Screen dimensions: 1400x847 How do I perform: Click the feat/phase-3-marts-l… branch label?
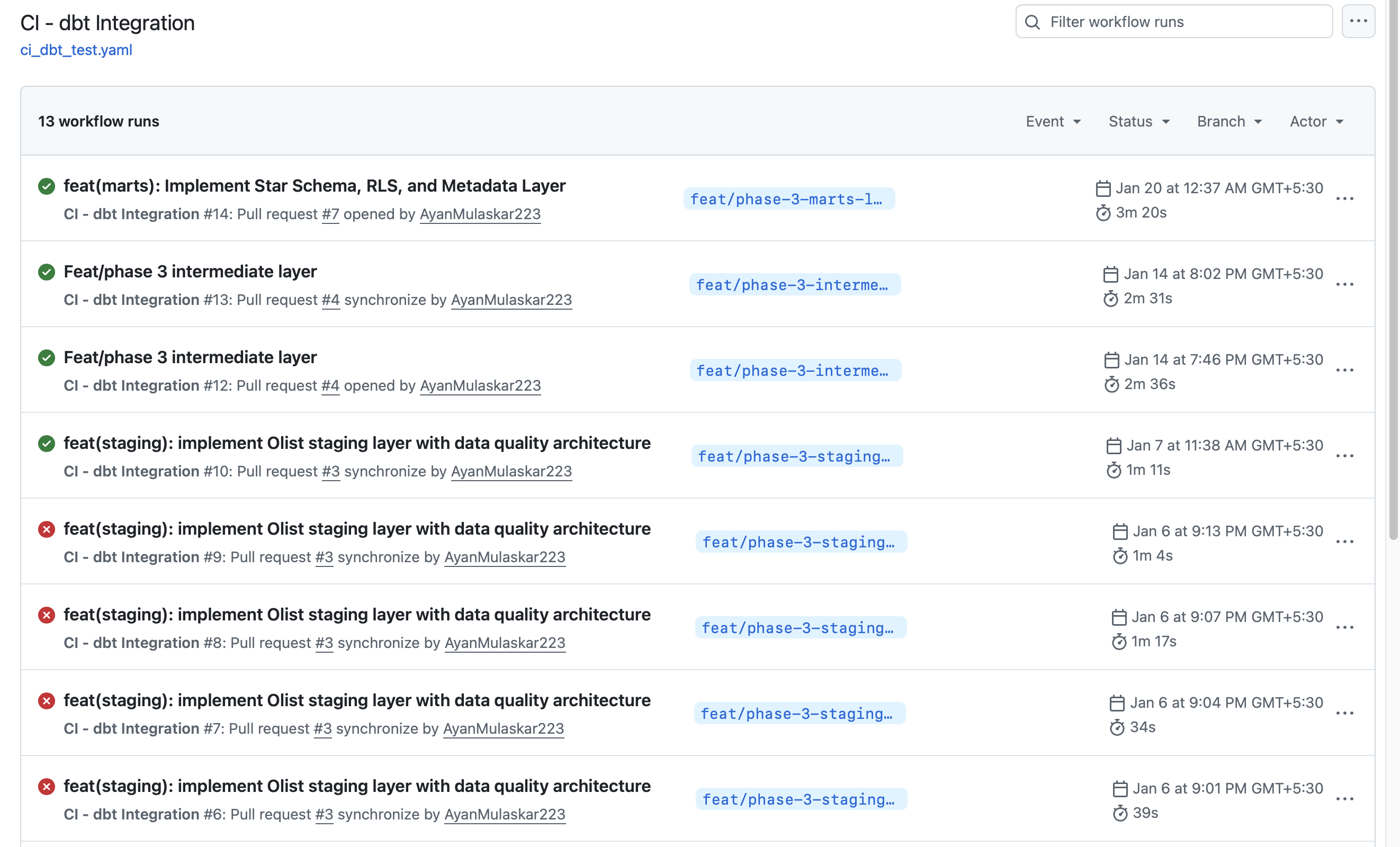tap(788, 200)
